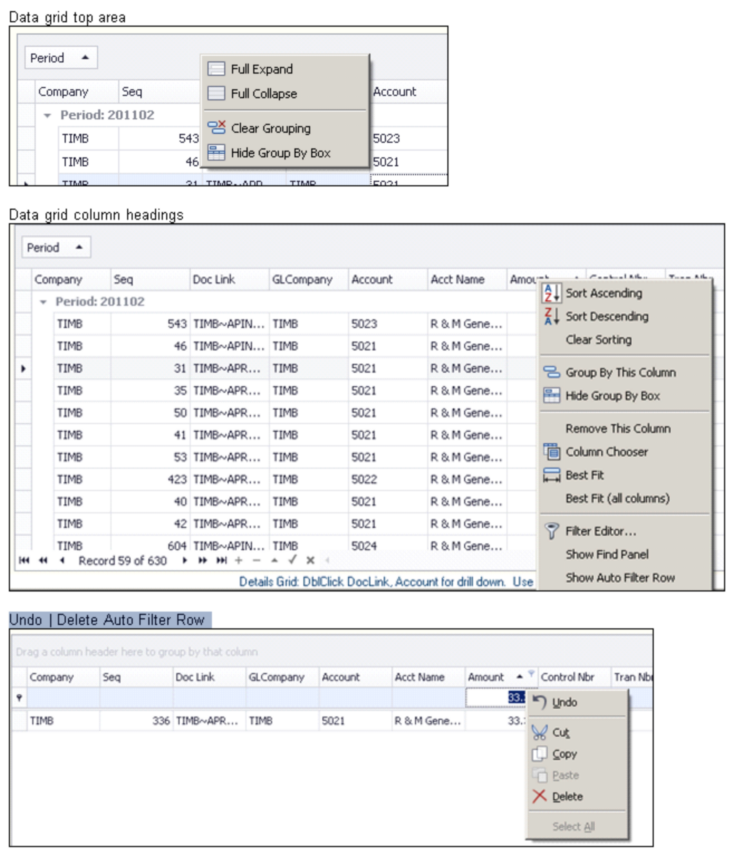The image size is (753, 866).
Task: Click Control Nbr header in bottom grid
Action: click(574, 677)
